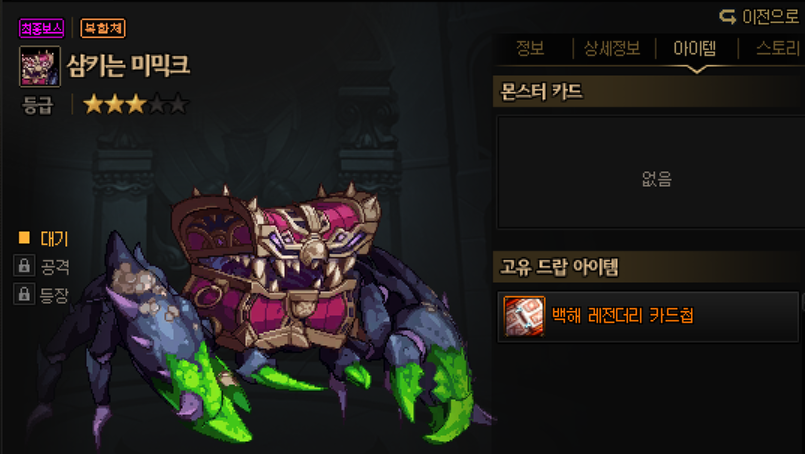The width and height of the screenshot is (805, 454).
Task: Open the 스토리 tab
Action: (778, 48)
